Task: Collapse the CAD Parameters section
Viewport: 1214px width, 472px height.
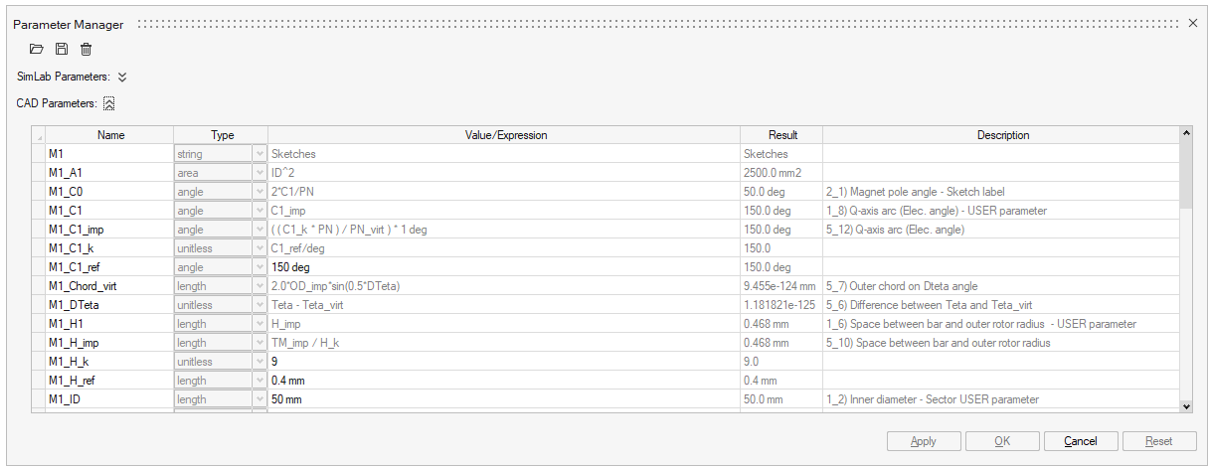Action: tap(109, 103)
